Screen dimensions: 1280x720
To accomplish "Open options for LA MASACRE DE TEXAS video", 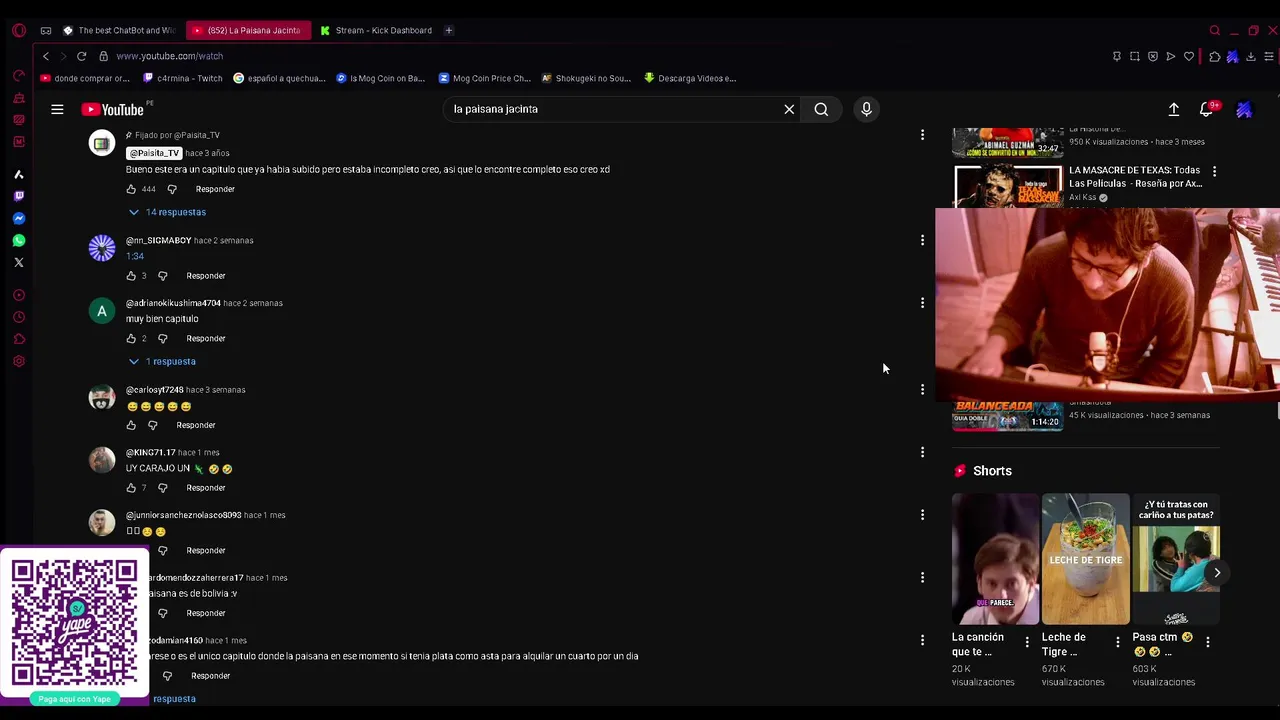I will [x=1214, y=172].
